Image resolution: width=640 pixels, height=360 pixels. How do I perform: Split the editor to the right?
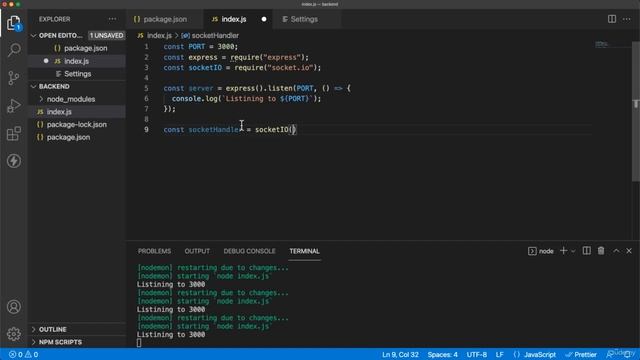point(611,19)
